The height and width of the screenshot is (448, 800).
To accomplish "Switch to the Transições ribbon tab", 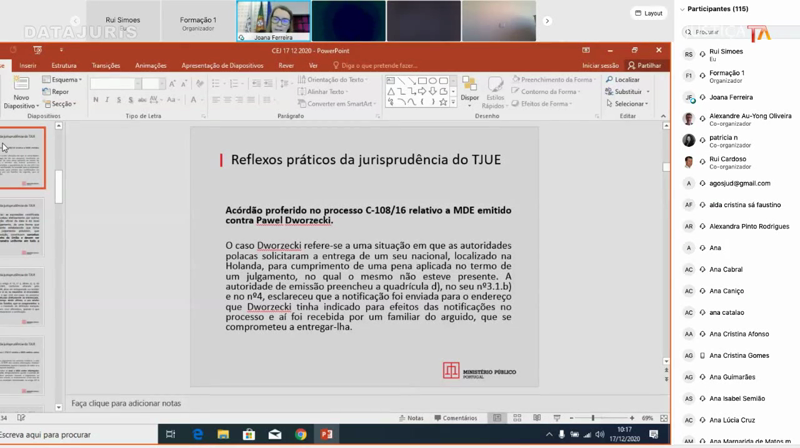I will point(105,65).
